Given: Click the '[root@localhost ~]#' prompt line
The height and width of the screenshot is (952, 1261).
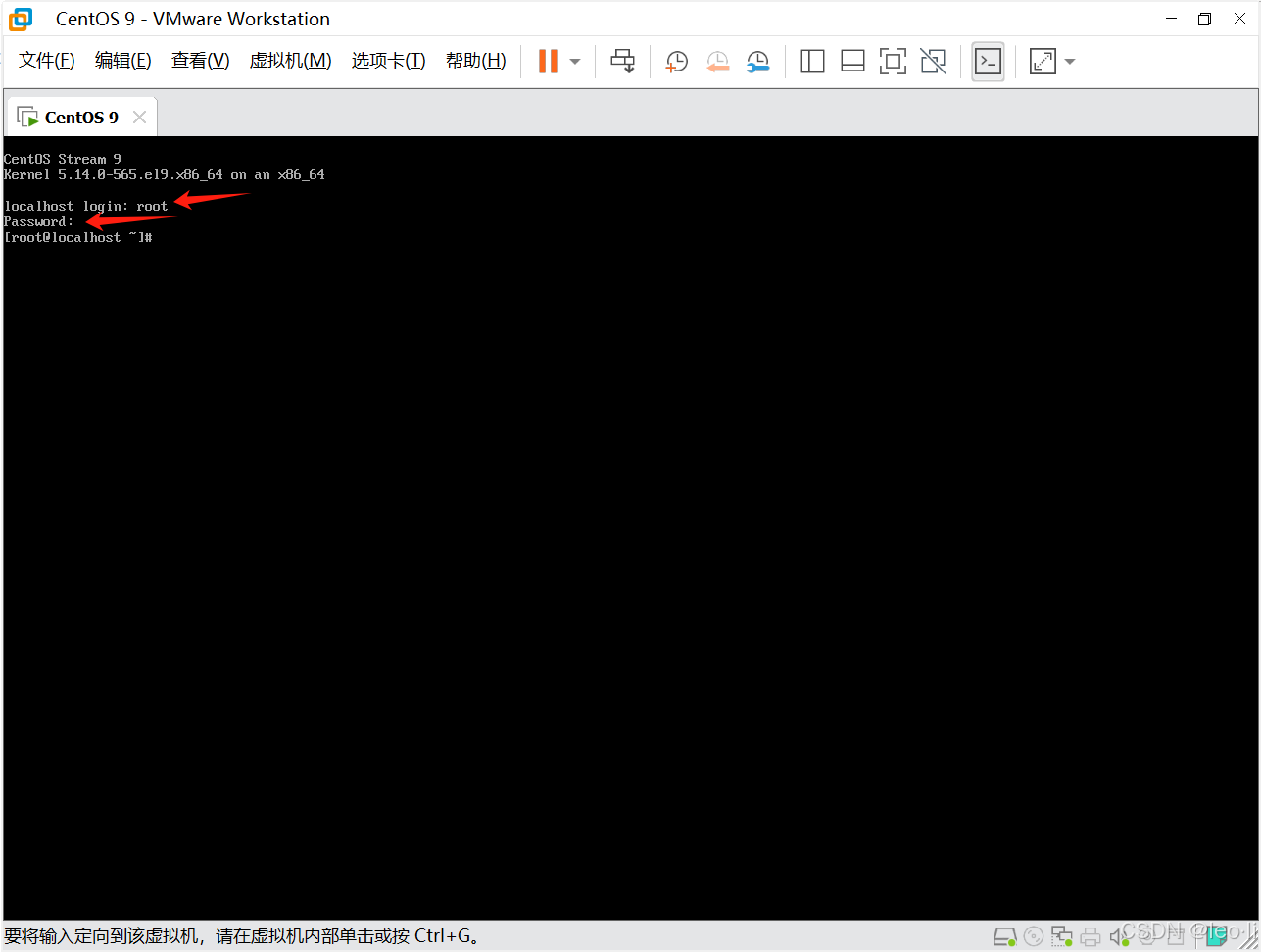Looking at the screenshot, I should [x=77, y=238].
